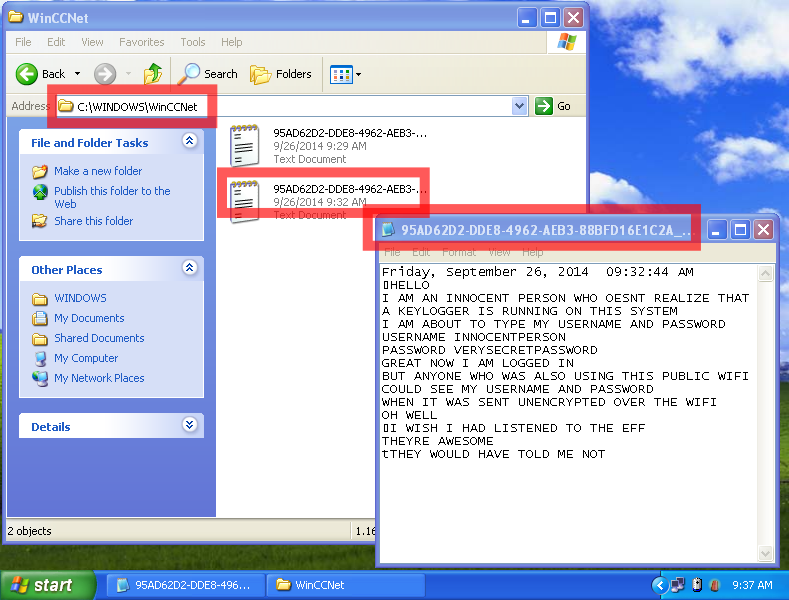Click Publish this folder to the Web

pos(112,197)
